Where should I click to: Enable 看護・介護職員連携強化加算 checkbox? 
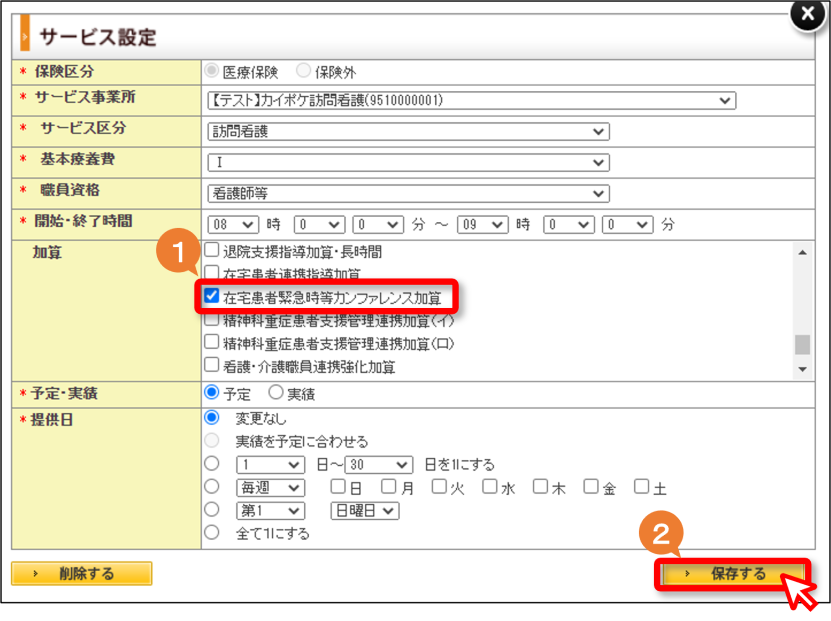211,365
